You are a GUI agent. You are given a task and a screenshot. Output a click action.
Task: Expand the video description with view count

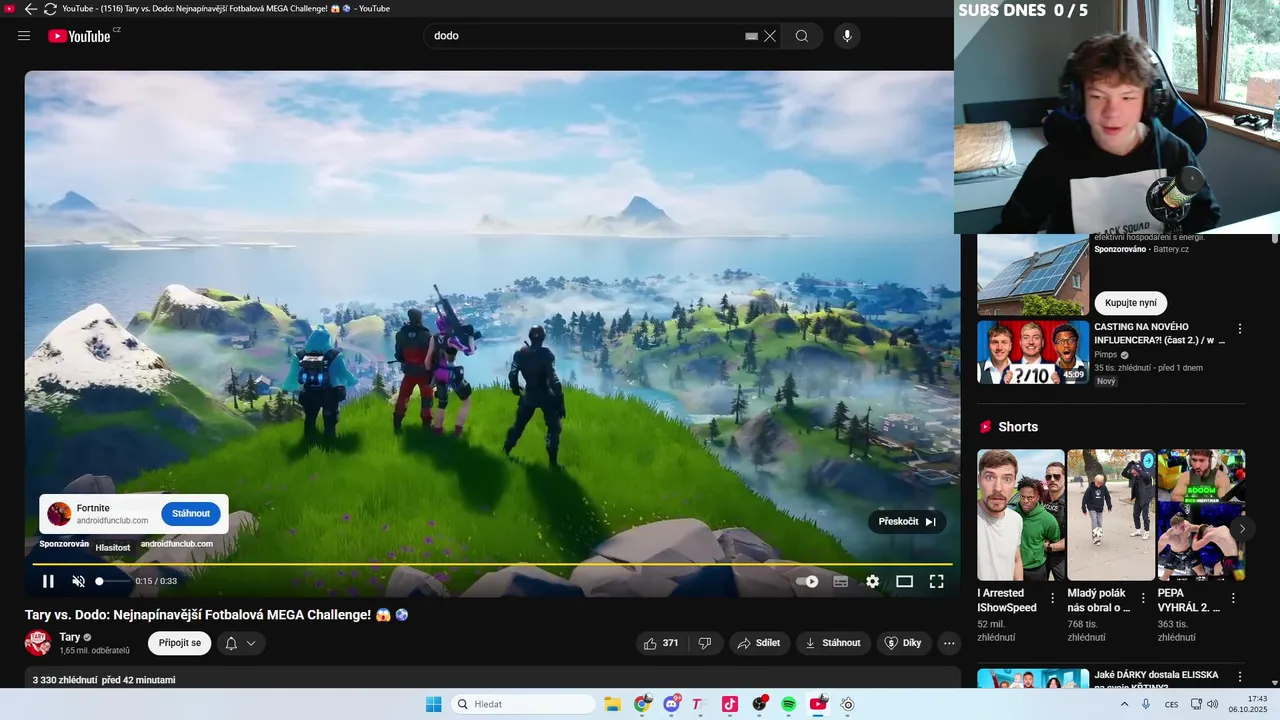coord(104,680)
